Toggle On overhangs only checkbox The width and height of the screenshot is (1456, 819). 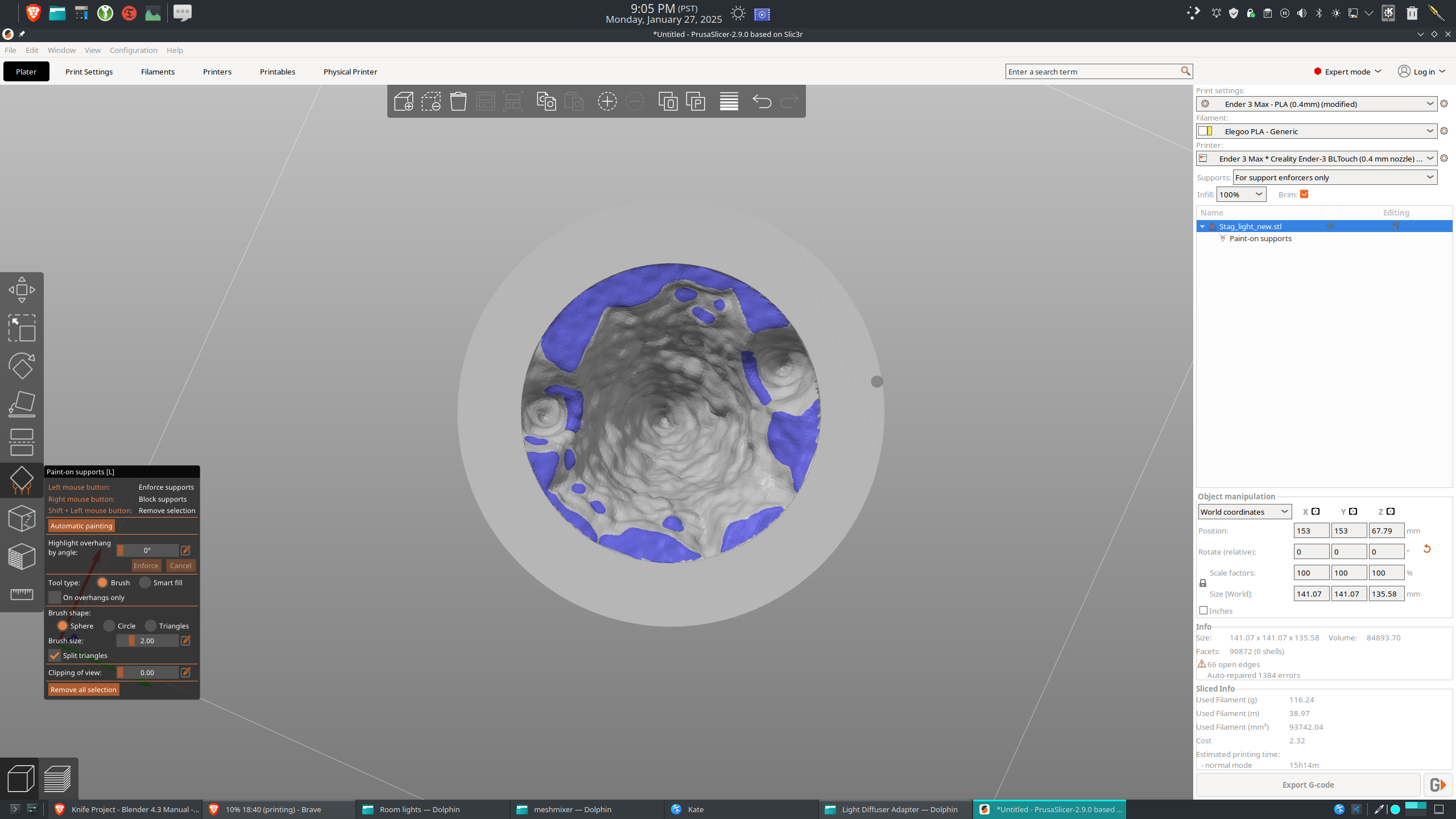[x=55, y=597]
